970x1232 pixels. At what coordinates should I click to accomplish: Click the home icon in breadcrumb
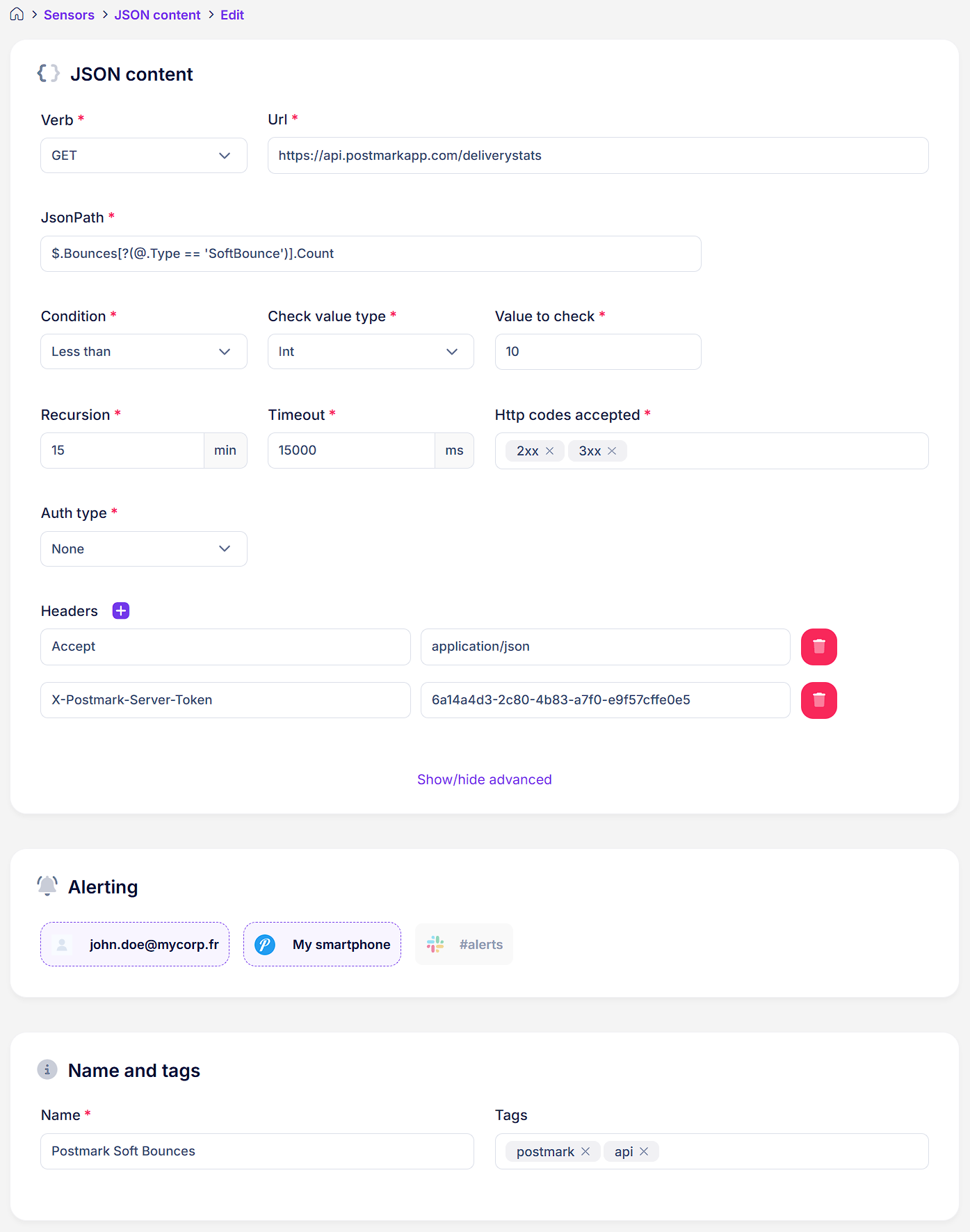[17, 15]
